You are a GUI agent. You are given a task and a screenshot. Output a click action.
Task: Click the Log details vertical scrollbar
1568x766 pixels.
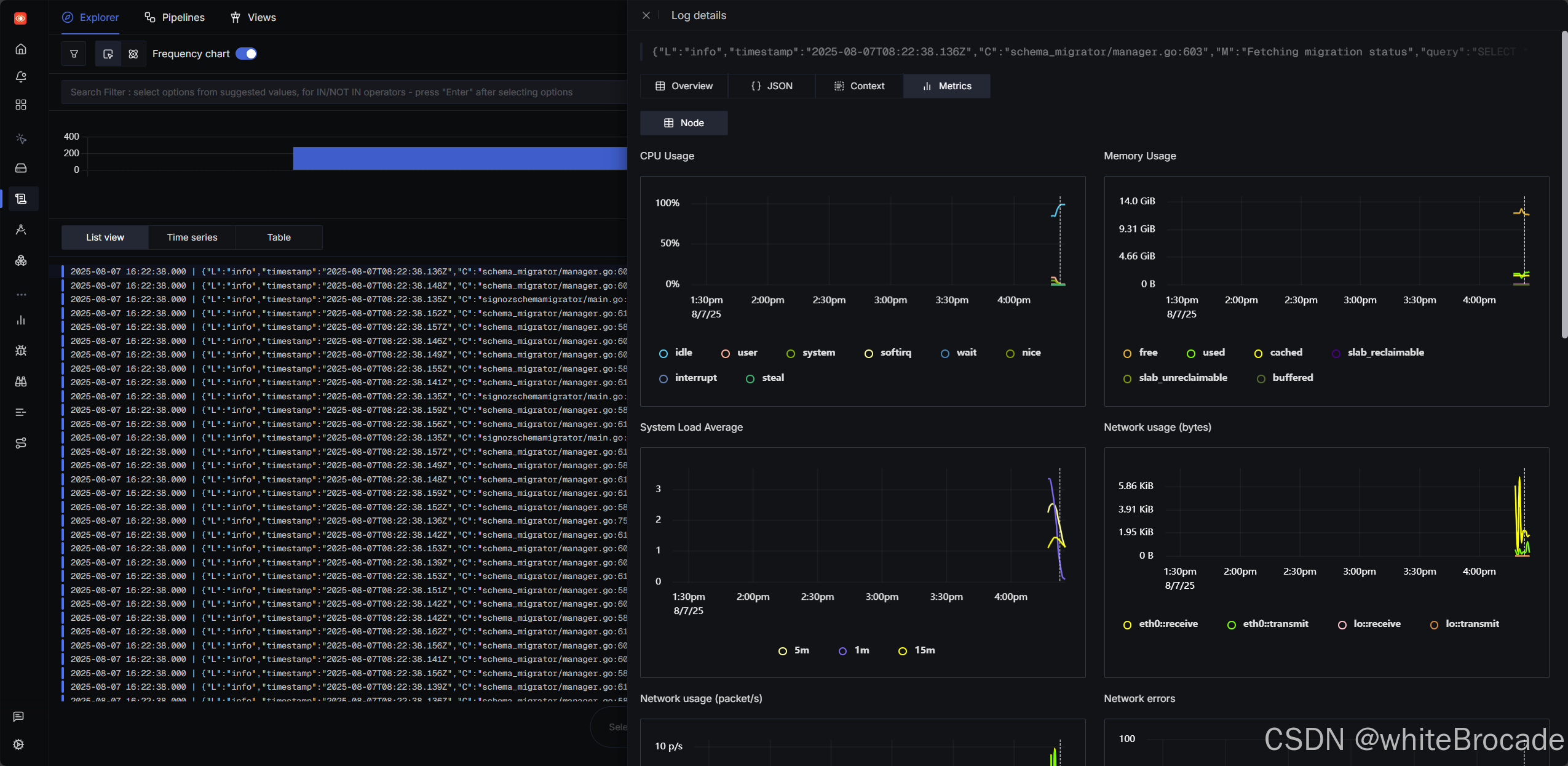click(1564, 185)
